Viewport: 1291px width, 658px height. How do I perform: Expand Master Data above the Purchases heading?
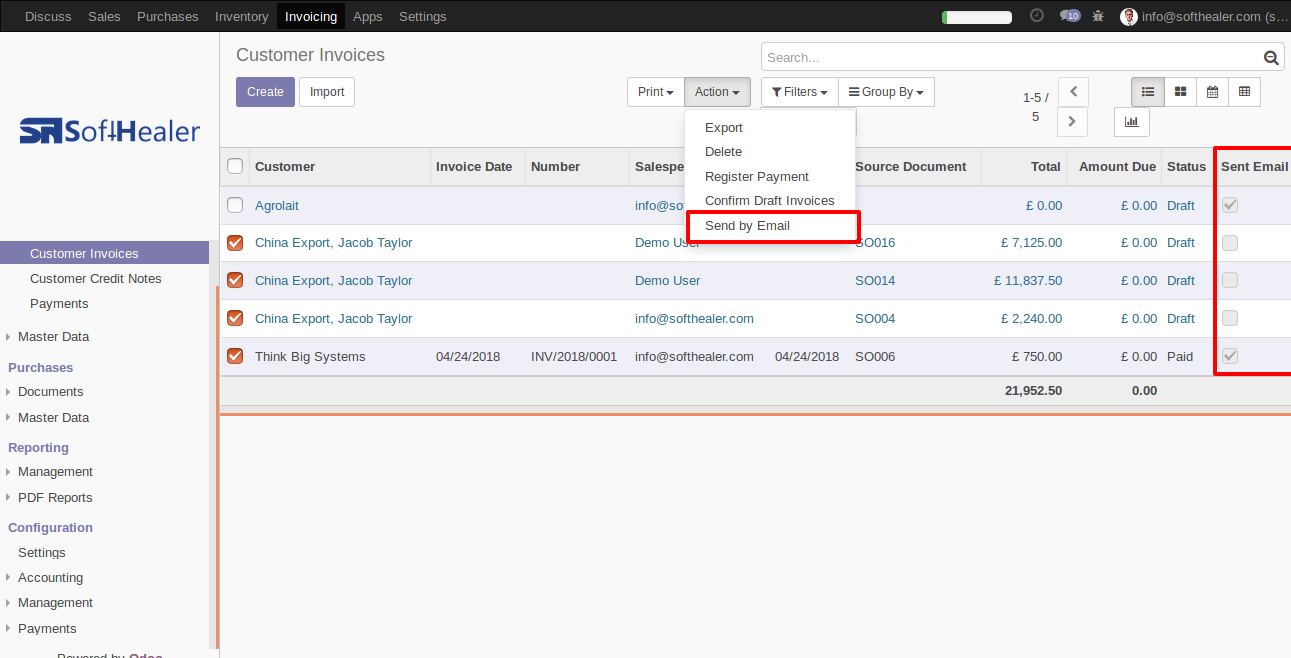tap(53, 337)
